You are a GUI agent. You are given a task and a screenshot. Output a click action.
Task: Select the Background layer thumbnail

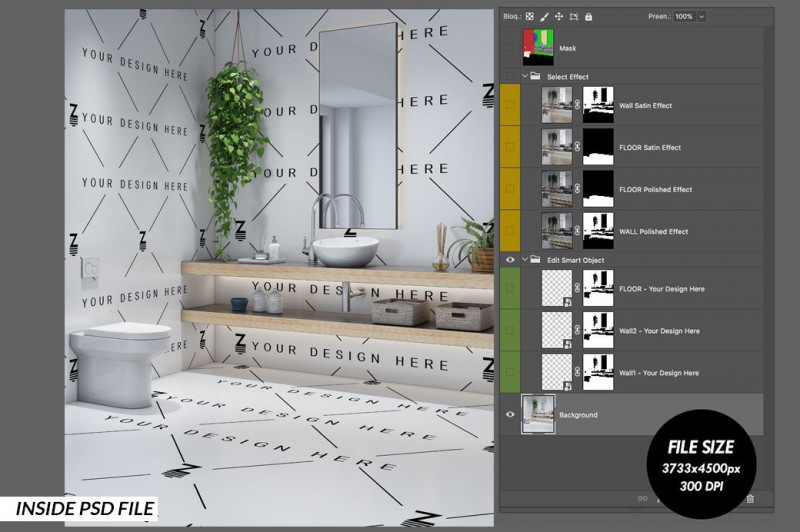coord(538,414)
